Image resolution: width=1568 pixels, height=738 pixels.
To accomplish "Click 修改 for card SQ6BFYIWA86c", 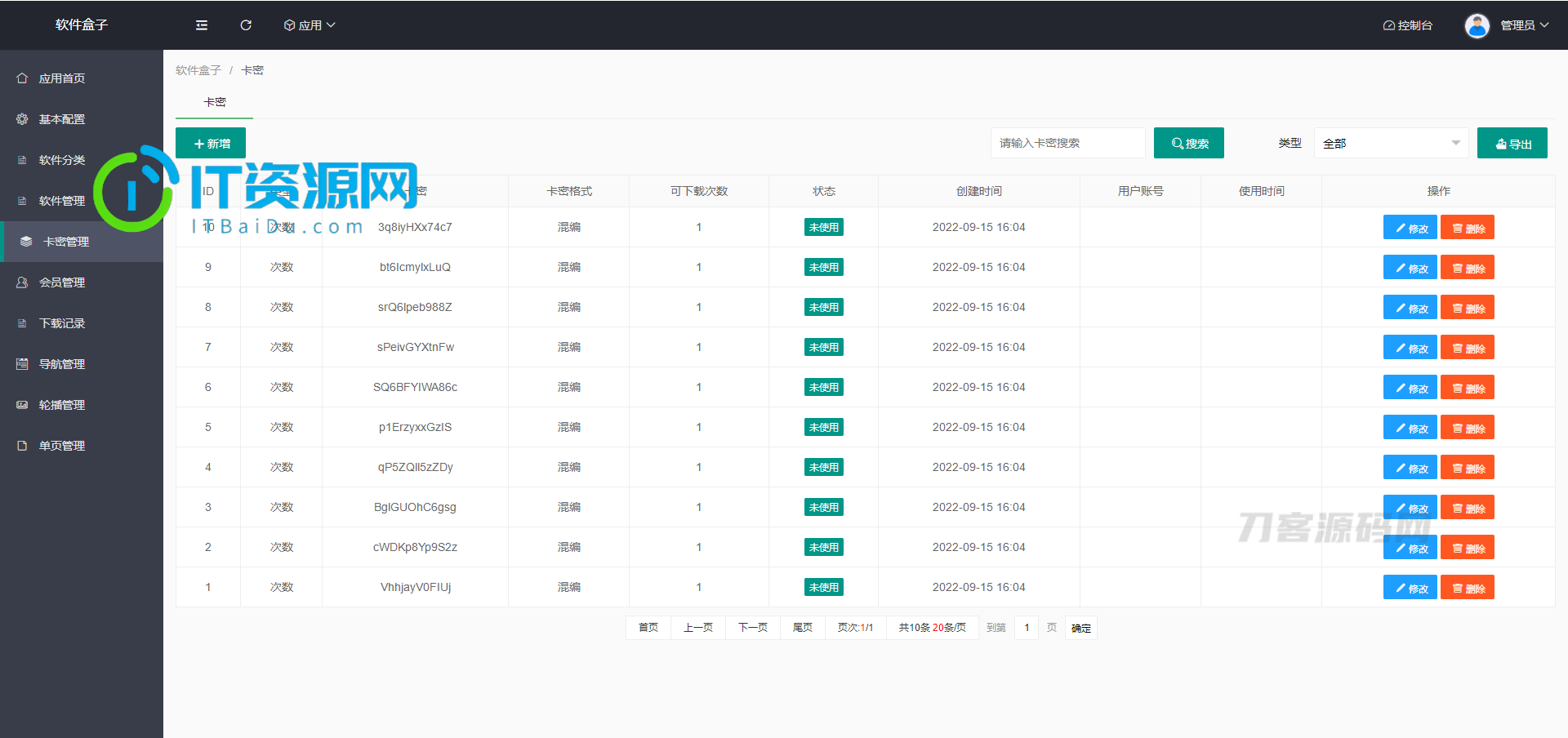I will coord(1410,388).
